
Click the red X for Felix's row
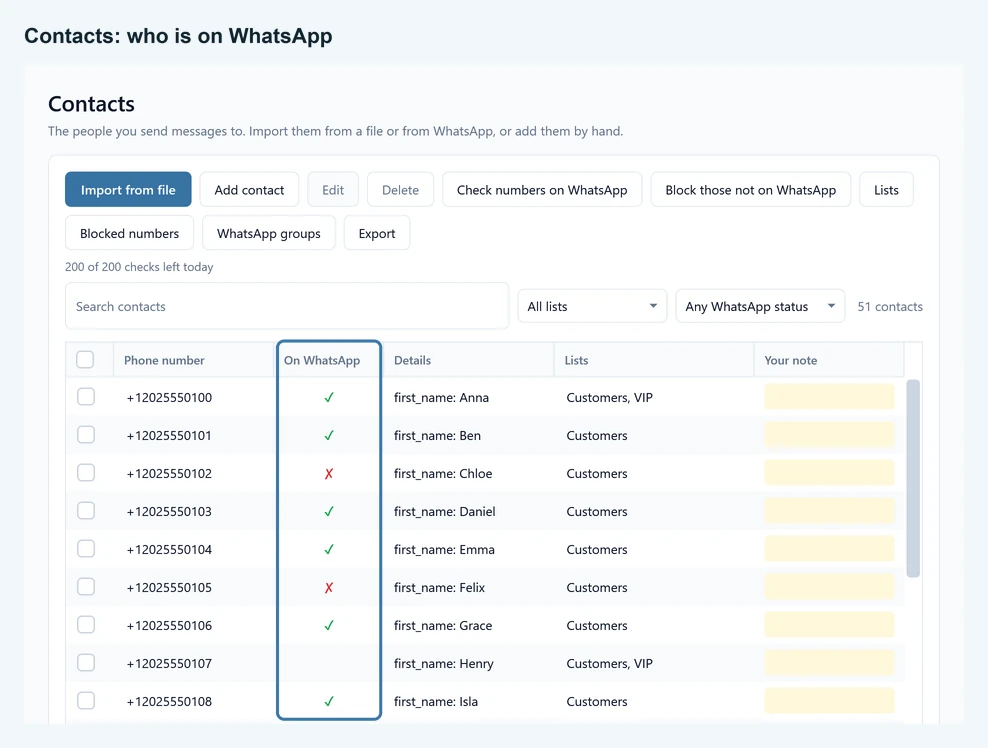click(329, 587)
